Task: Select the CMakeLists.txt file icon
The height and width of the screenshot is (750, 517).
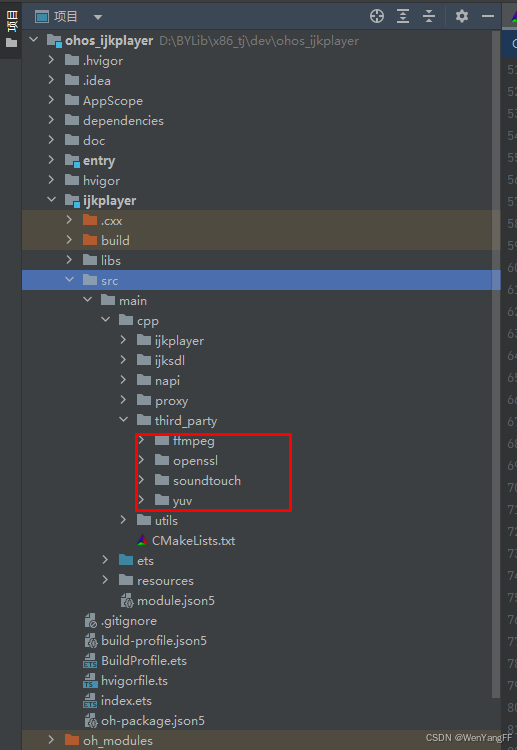Action: tap(143, 540)
